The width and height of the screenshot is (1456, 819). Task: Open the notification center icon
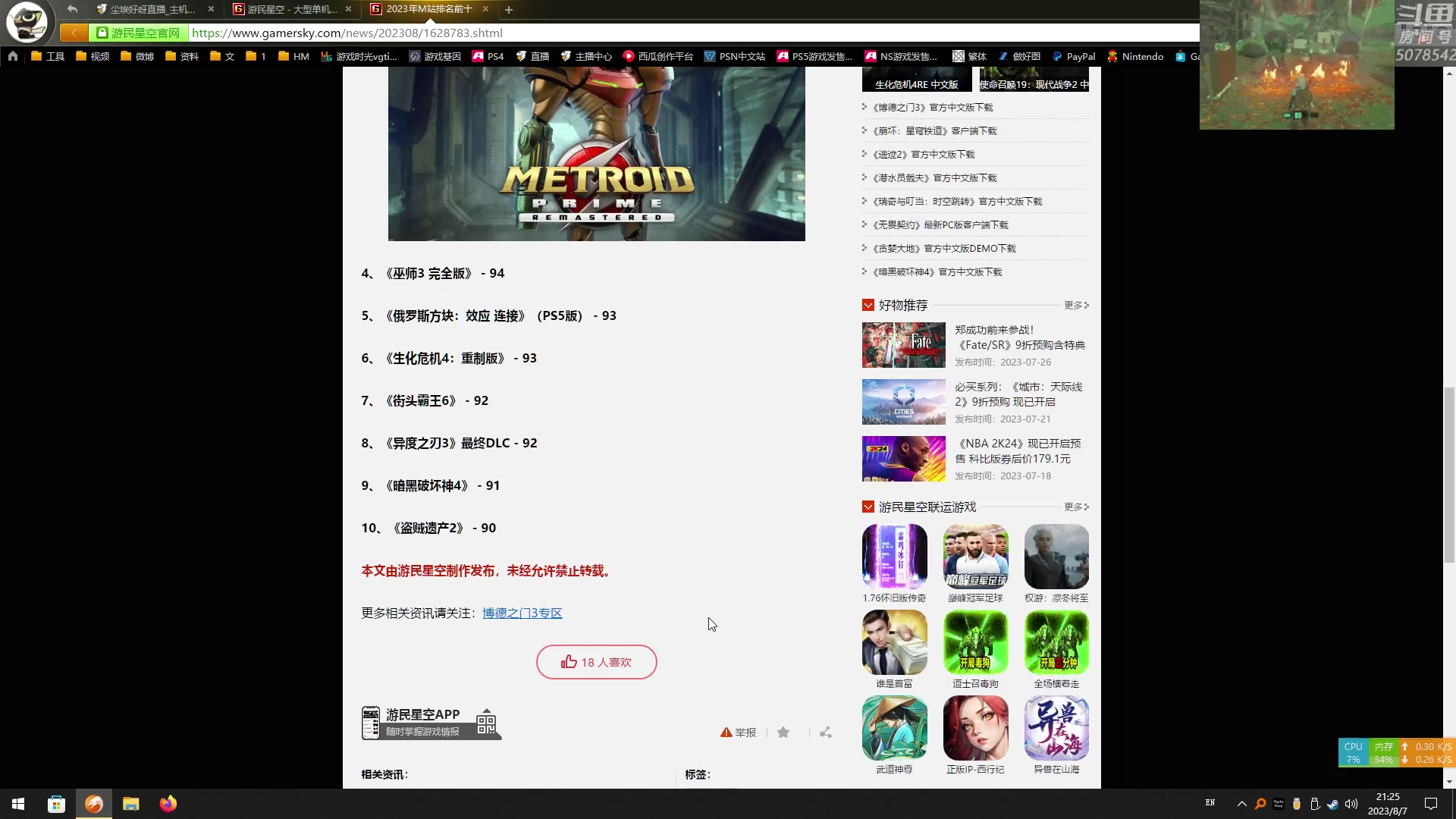point(1431,804)
